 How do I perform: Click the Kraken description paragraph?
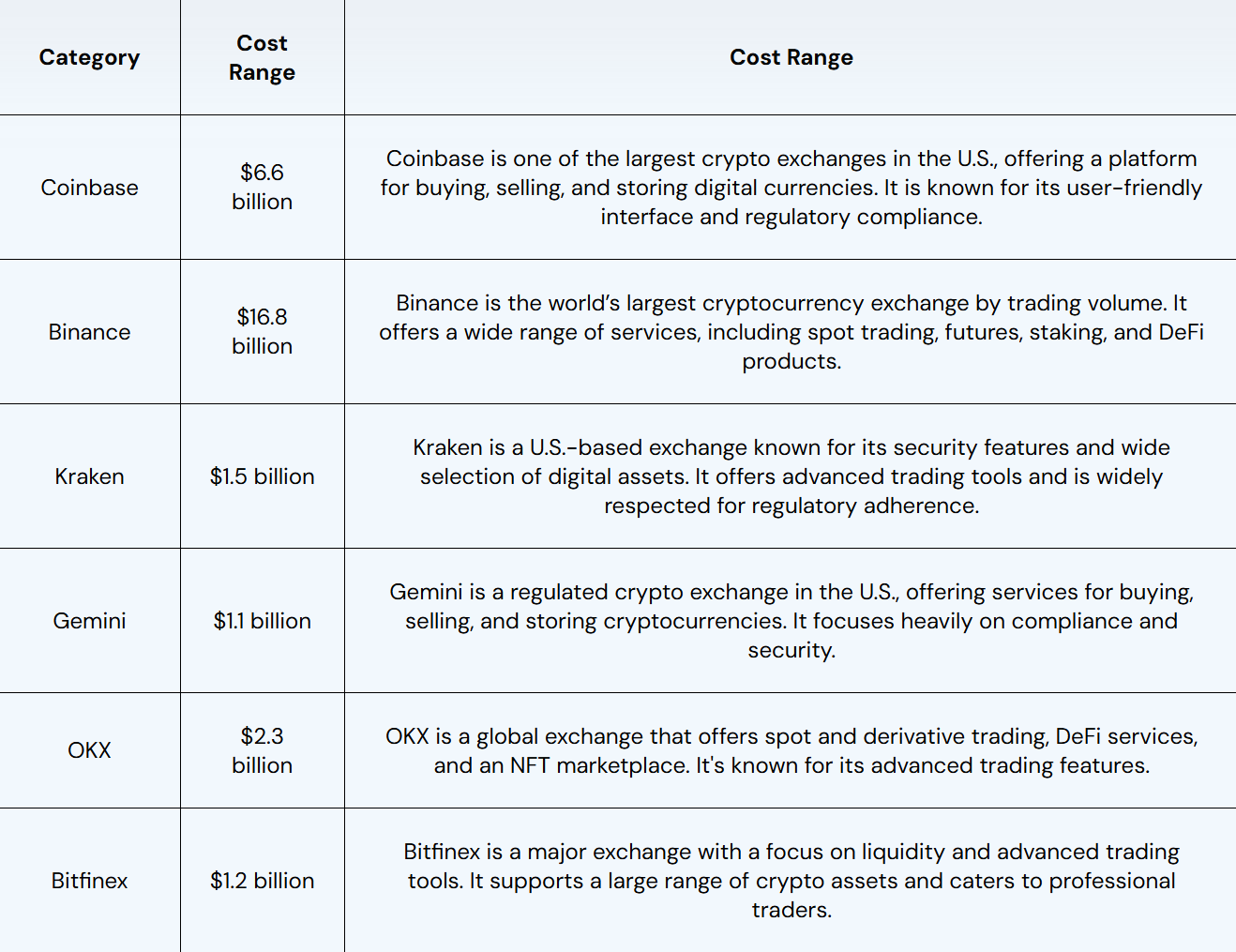point(791,476)
